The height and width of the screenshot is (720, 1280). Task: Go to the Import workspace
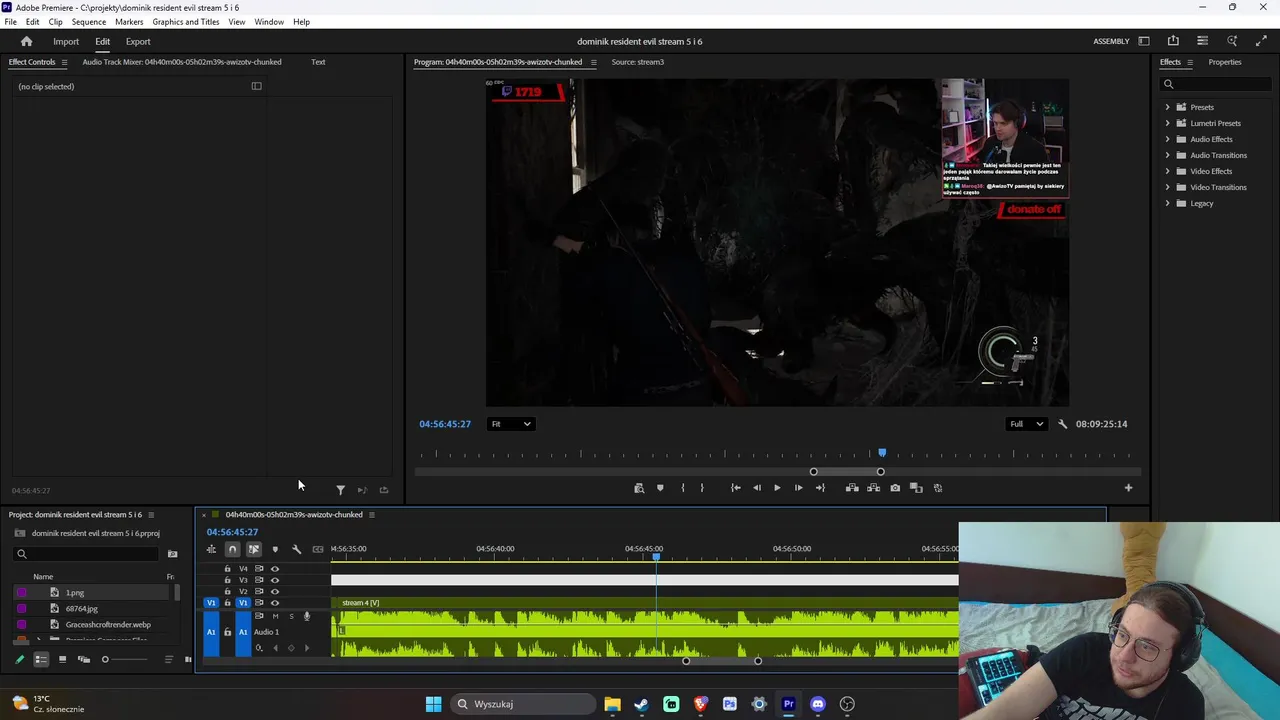pyautogui.click(x=66, y=42)
